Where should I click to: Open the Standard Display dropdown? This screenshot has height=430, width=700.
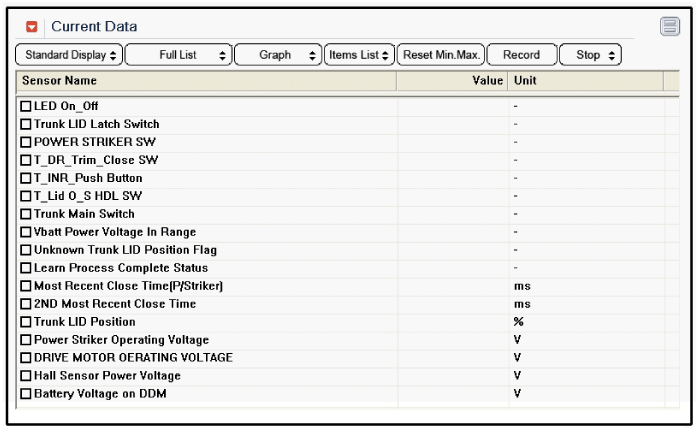pos(69,55)
